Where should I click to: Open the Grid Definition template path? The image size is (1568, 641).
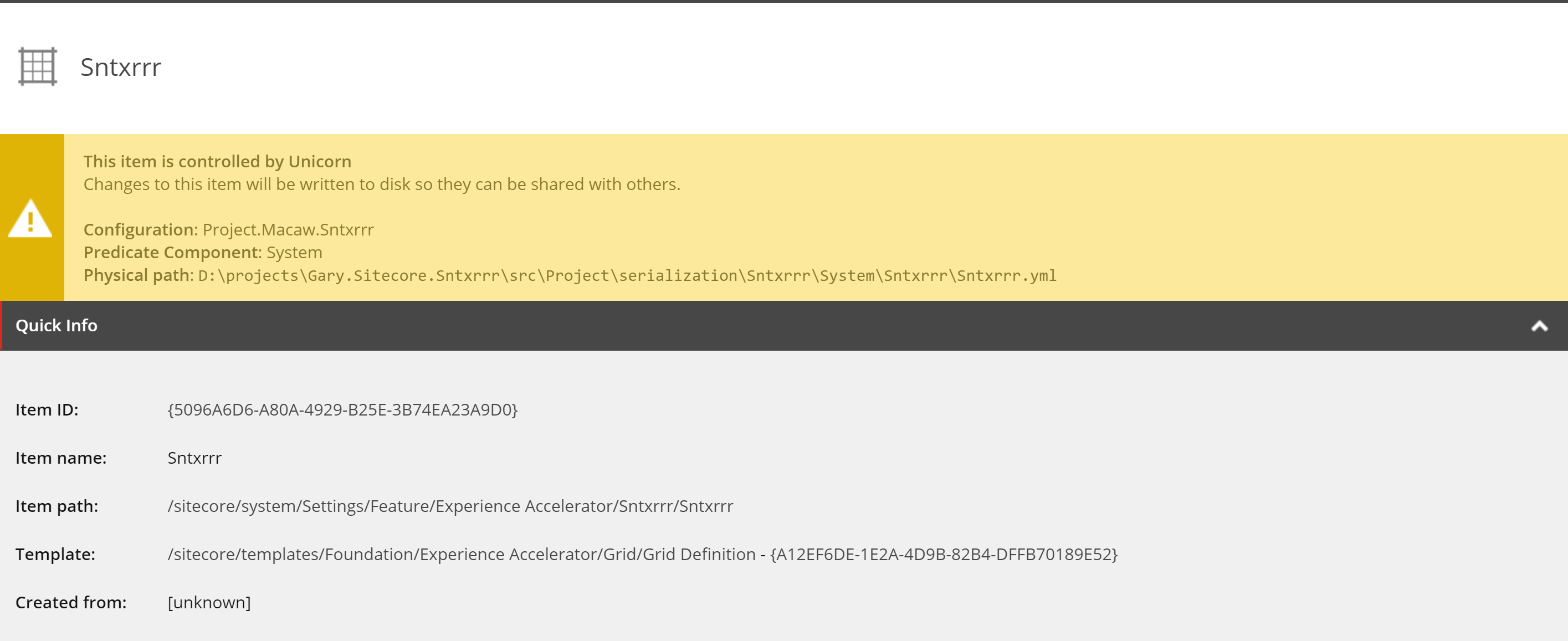(x=461, y=554)
